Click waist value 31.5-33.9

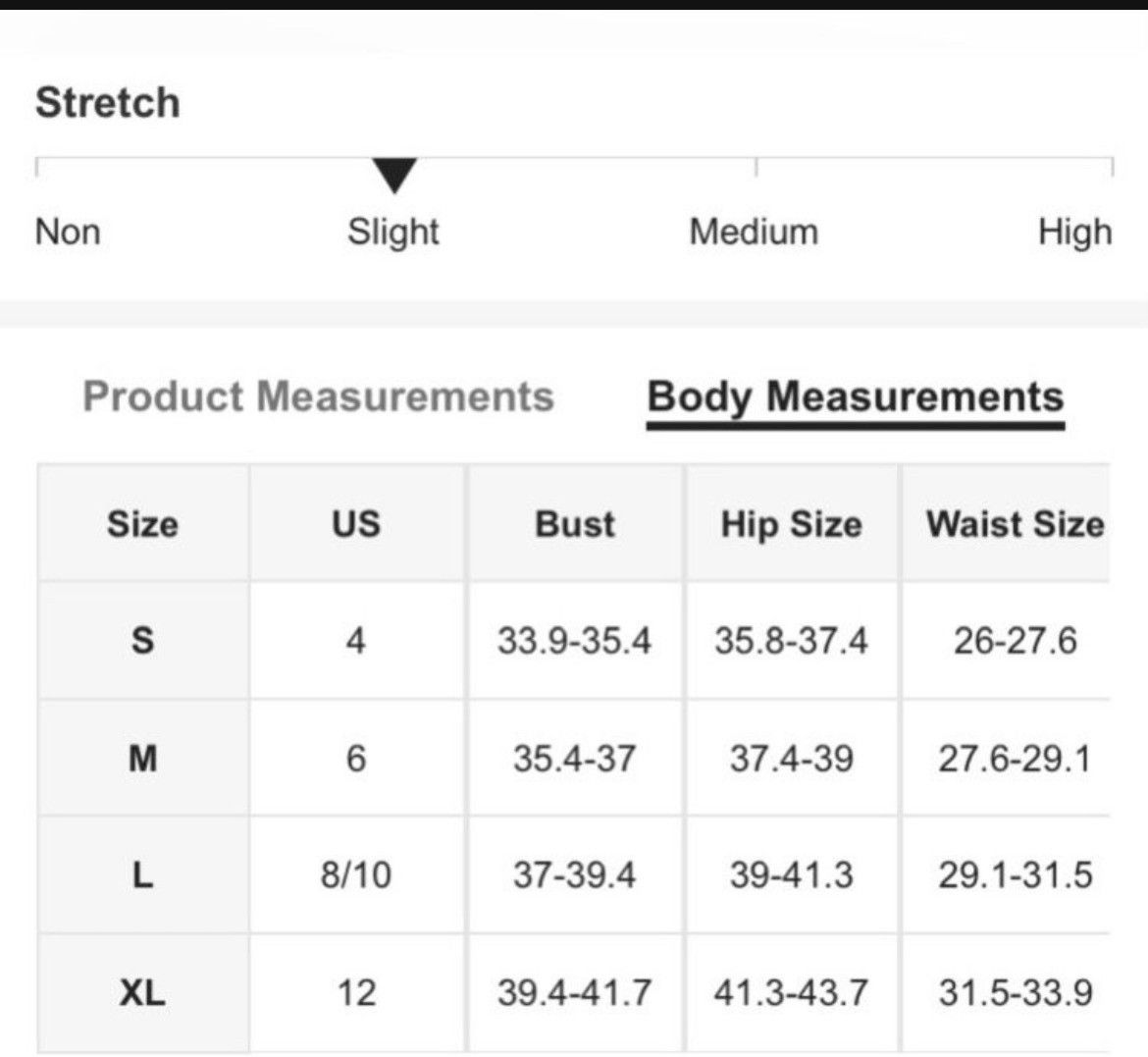tap(1016, 992)
